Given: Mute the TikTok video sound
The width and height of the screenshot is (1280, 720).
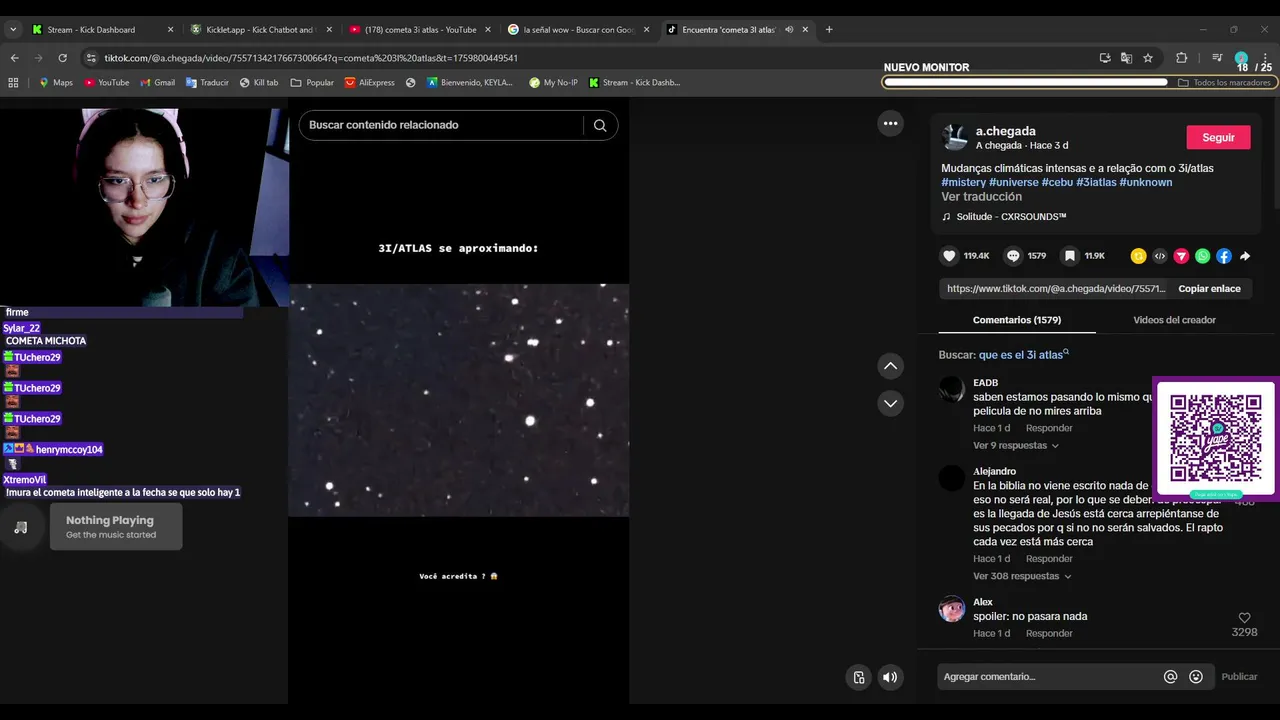Looking at the screenshot, I should [x=889, y=677].
